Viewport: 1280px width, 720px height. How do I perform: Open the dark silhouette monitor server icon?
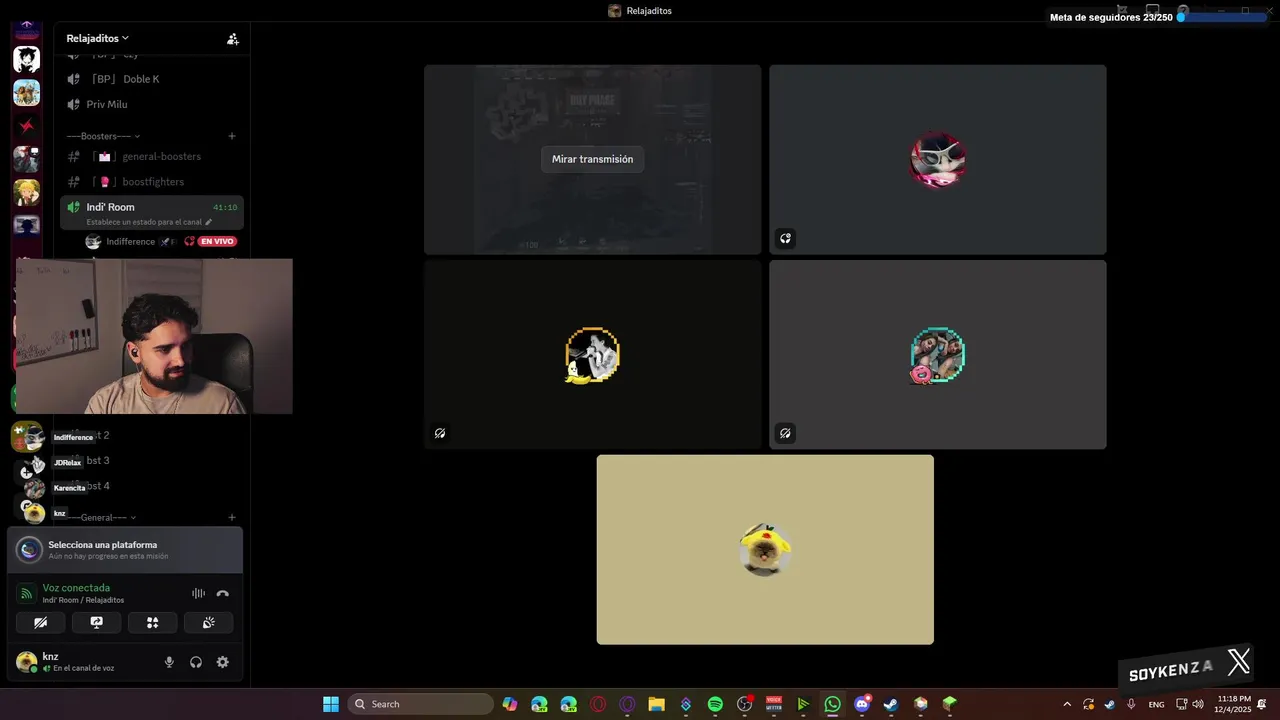(27, 225)
